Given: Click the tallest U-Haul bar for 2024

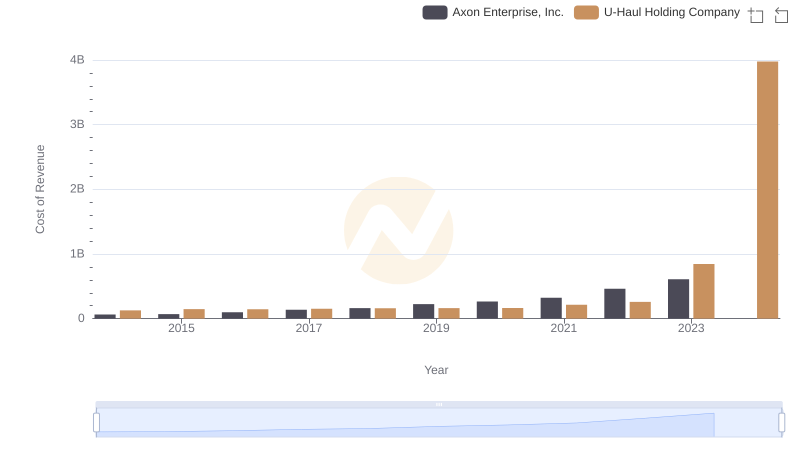Looking at the screenshot, I should coord(767,190).
